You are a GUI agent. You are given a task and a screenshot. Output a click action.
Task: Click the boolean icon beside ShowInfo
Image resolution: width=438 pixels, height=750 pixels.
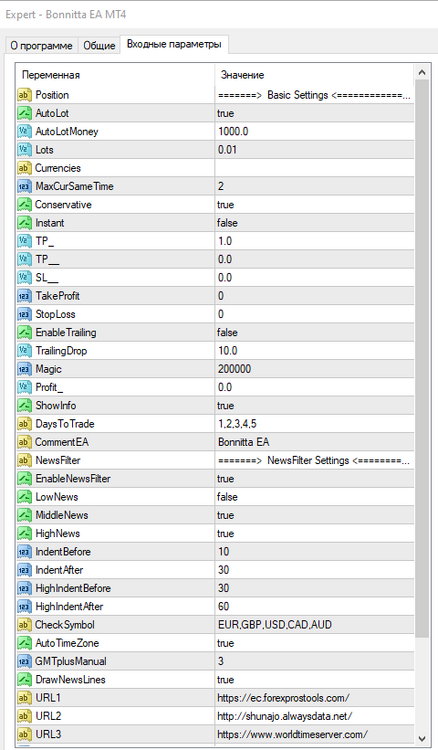tap(24, 405)
